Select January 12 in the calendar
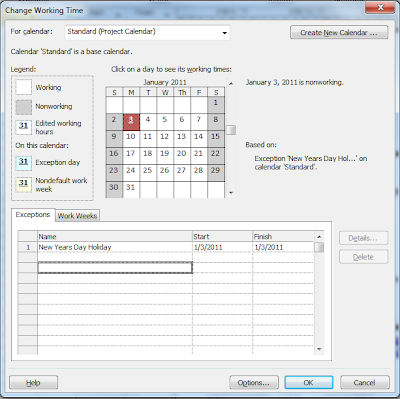 (x=165, y=139)
